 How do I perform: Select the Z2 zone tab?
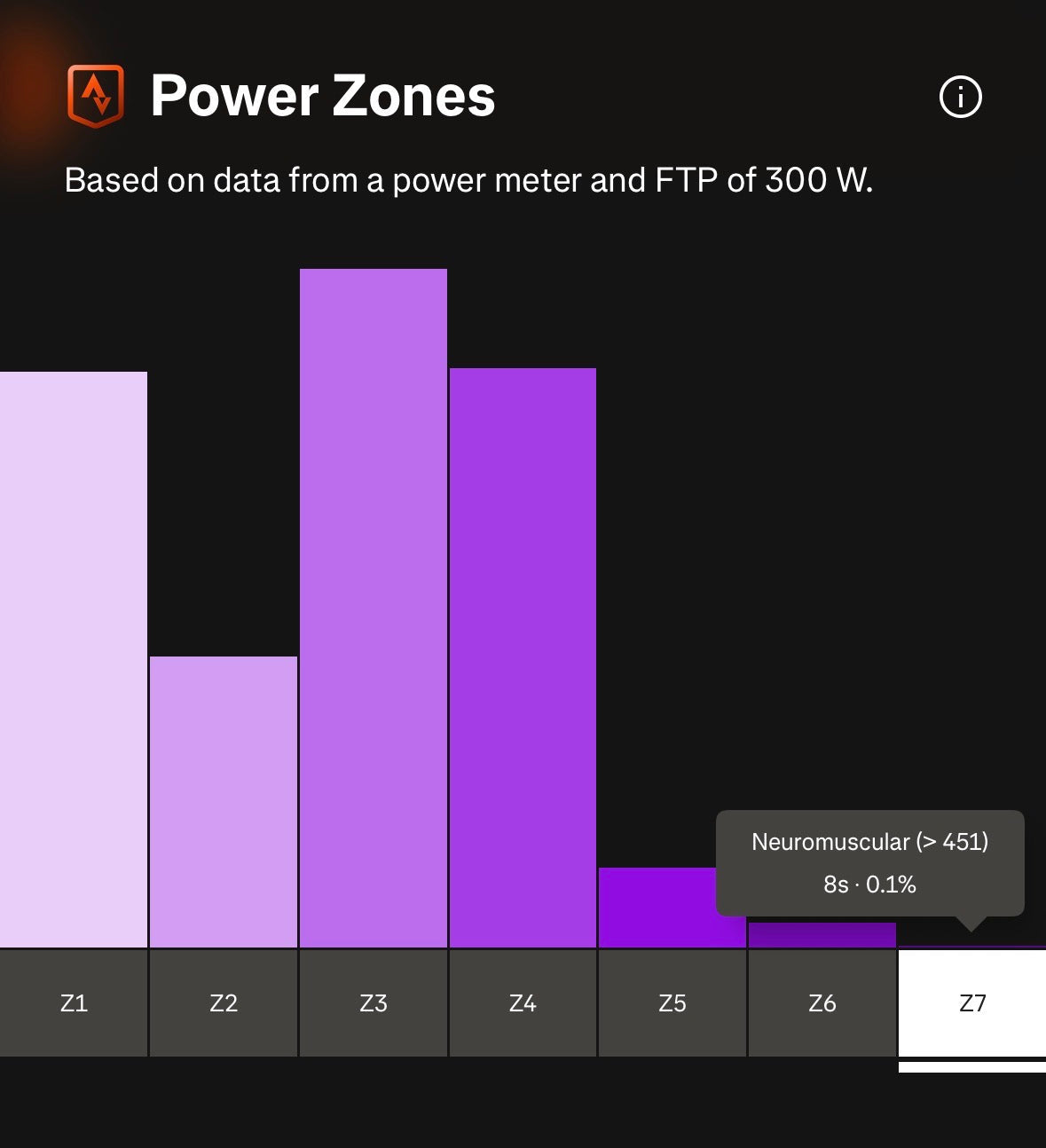[224, 1003]
